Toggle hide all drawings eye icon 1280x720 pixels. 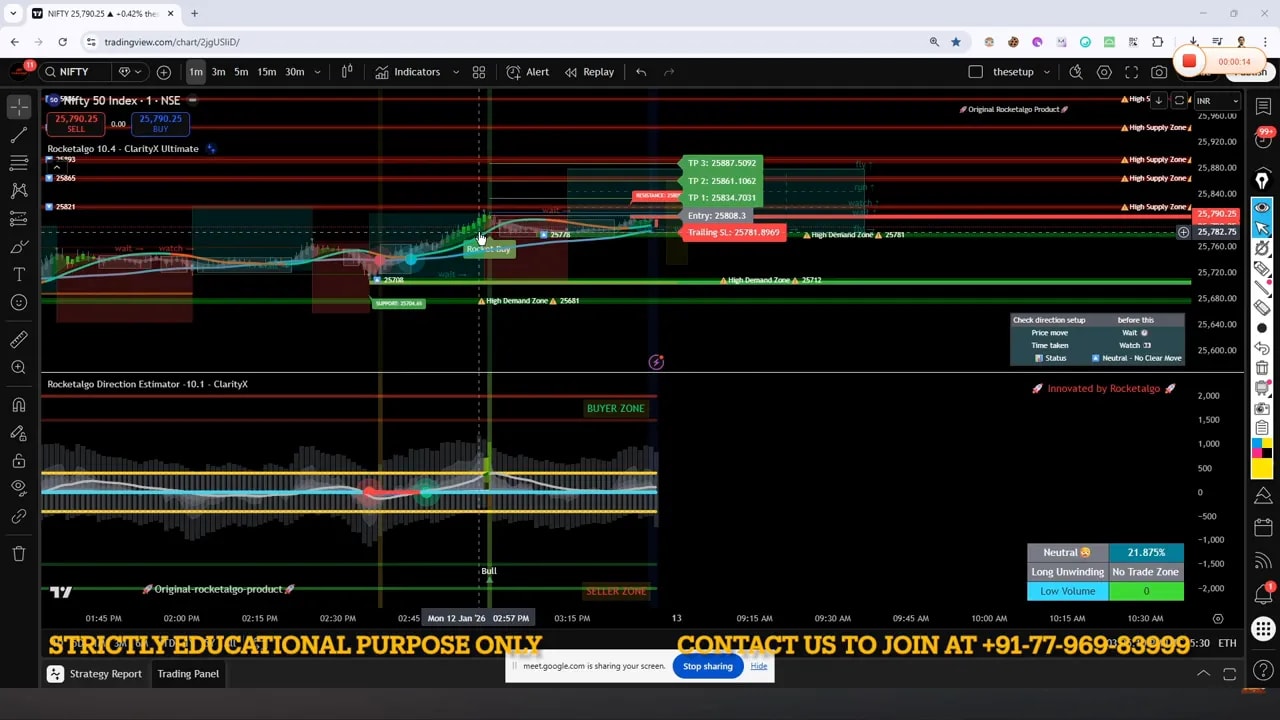[x=18, y=487]
